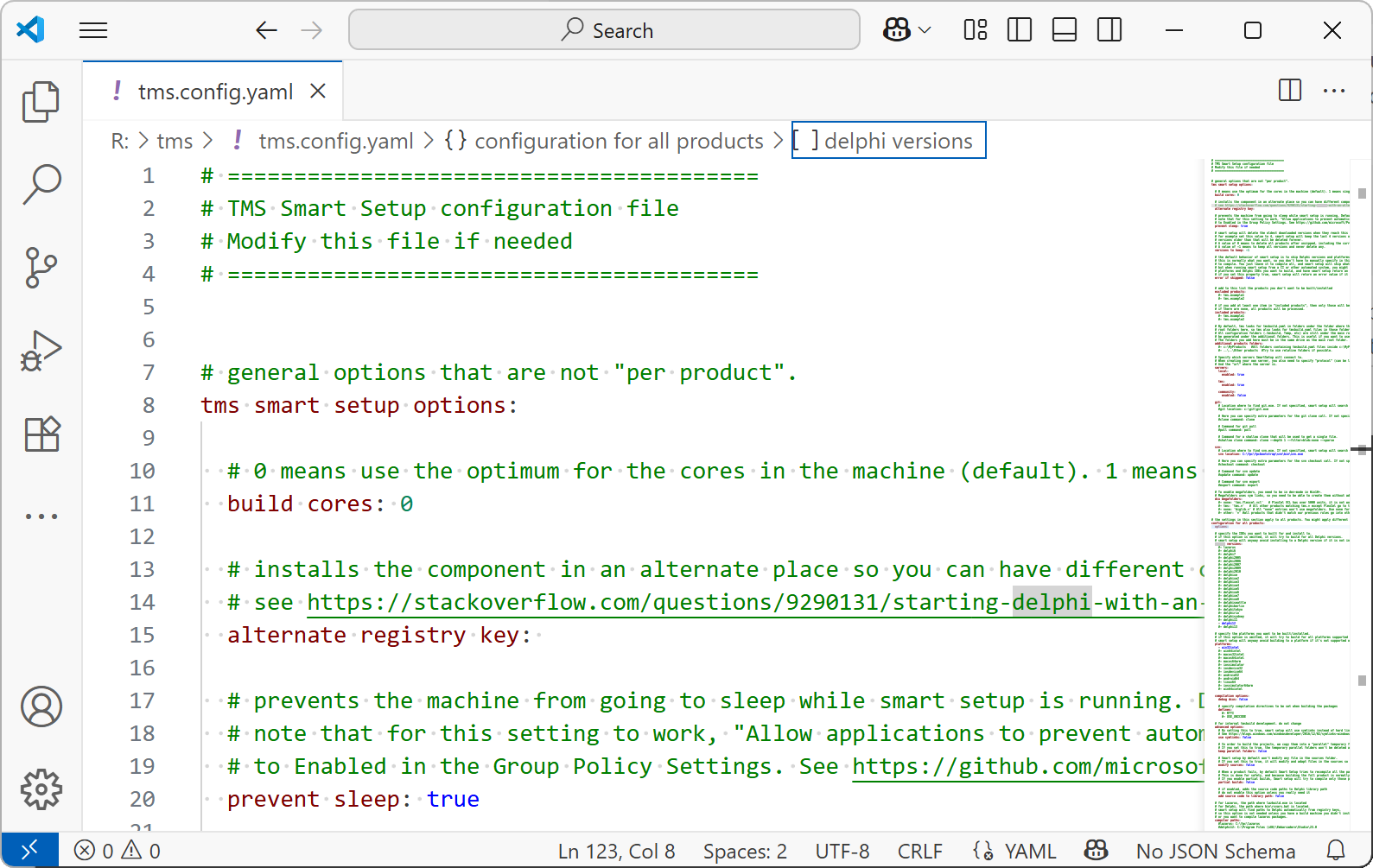Open notifications bell
The image size is (1373, 868).
(x=1336, y=851)
